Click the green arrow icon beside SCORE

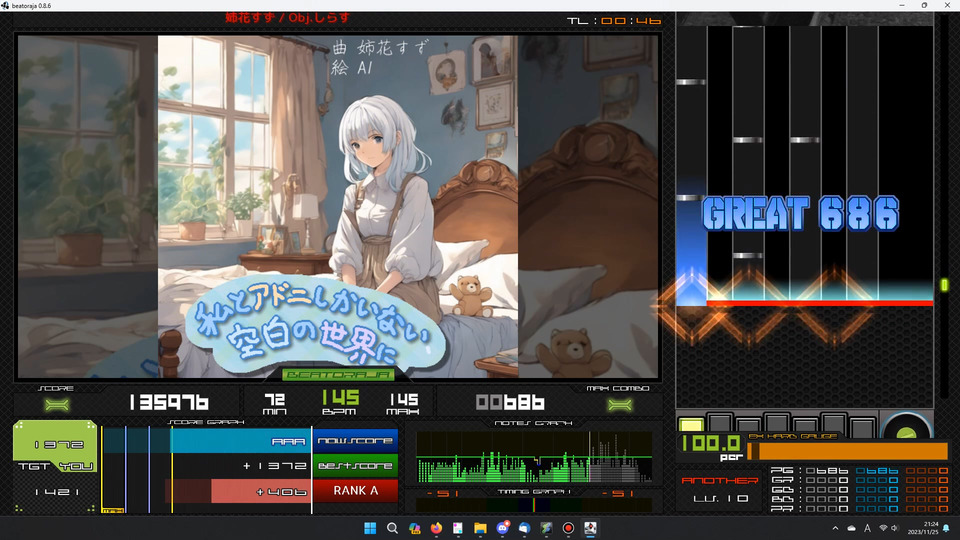coord(56,405)
